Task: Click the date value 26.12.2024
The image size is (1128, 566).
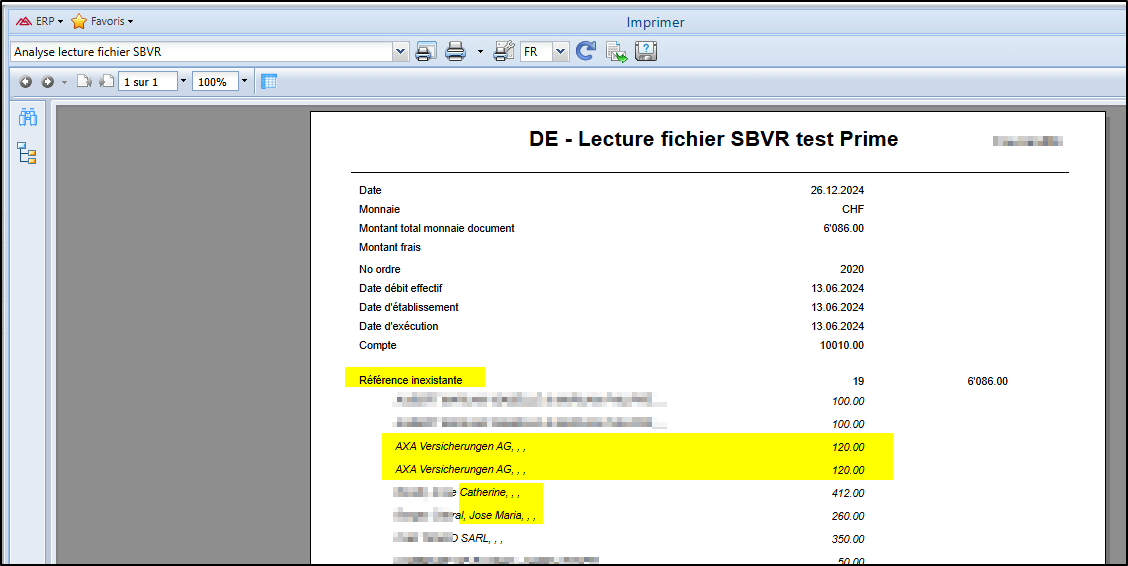Action: tap(837, 191)
